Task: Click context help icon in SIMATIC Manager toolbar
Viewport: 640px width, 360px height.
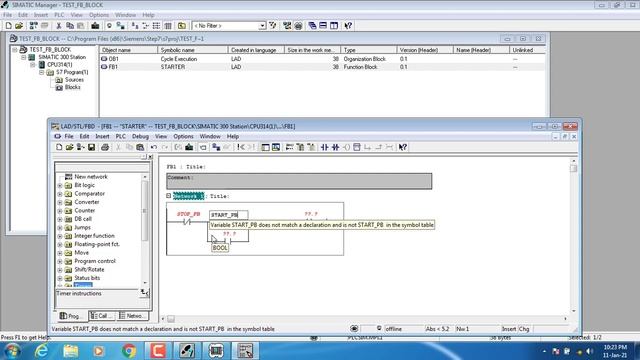Action: 348,26
